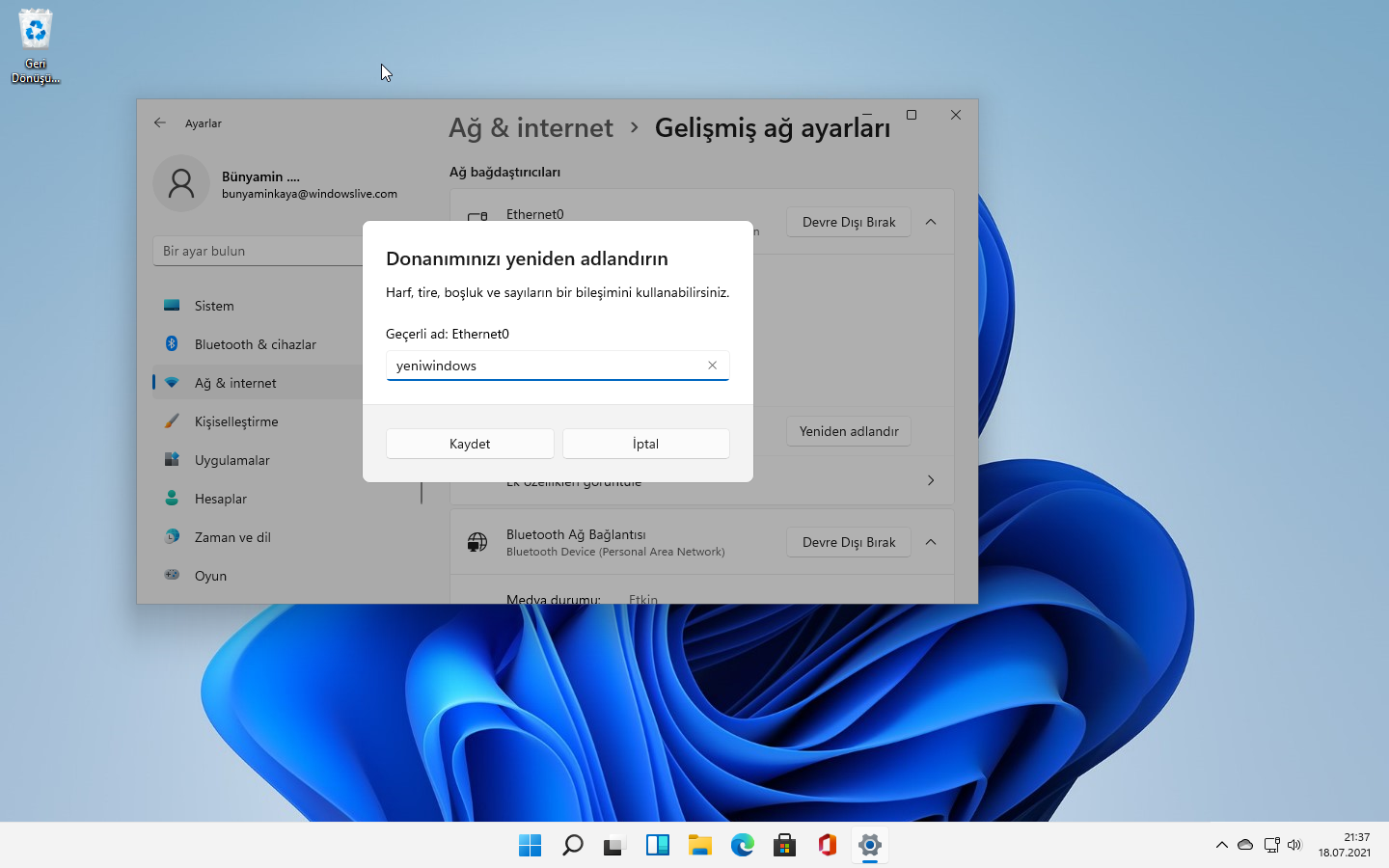Click the Kişiselleştirme paintbrush icon
The width and height of the screenshot is (1389, 868).
click(172, 420)
